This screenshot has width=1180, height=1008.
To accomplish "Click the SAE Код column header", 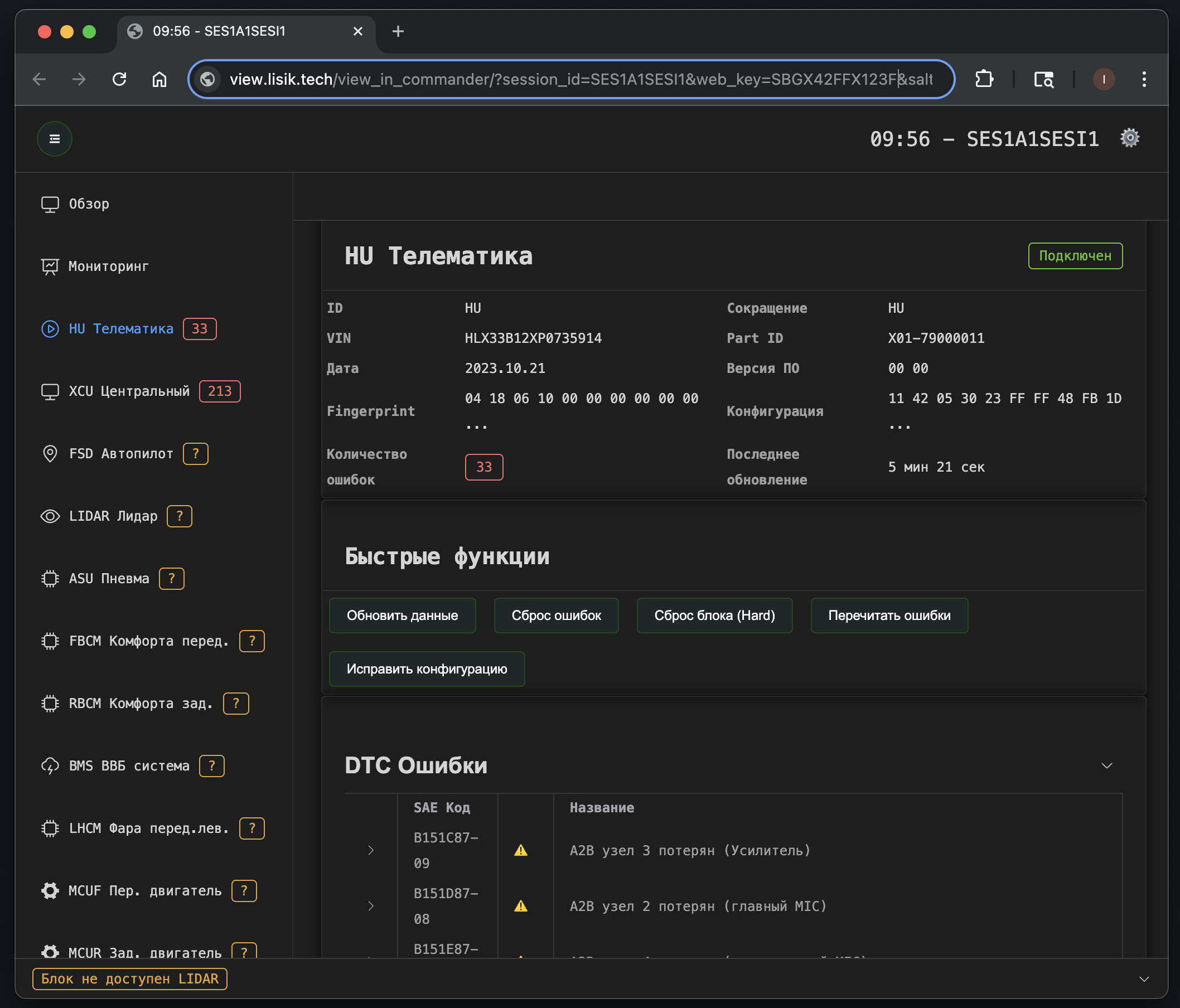I will click(442, 808).
